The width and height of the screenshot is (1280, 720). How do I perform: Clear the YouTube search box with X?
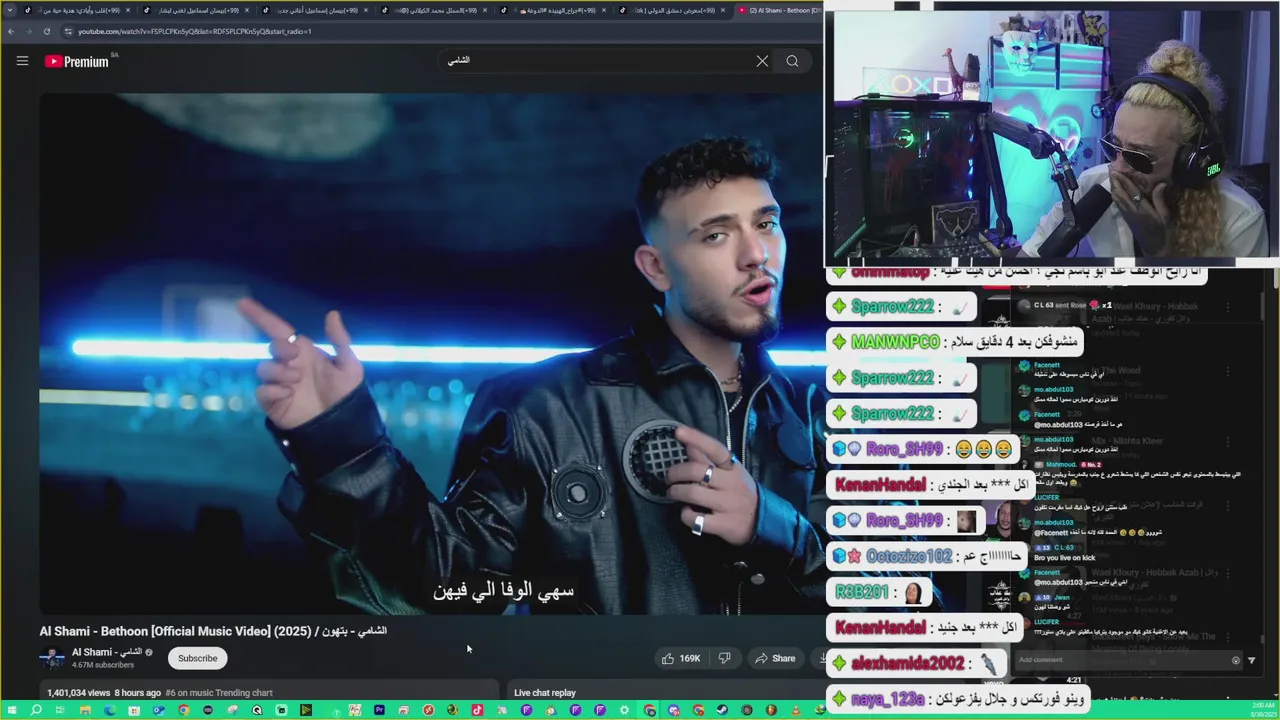pyautogui.click(x=762, y=61)
